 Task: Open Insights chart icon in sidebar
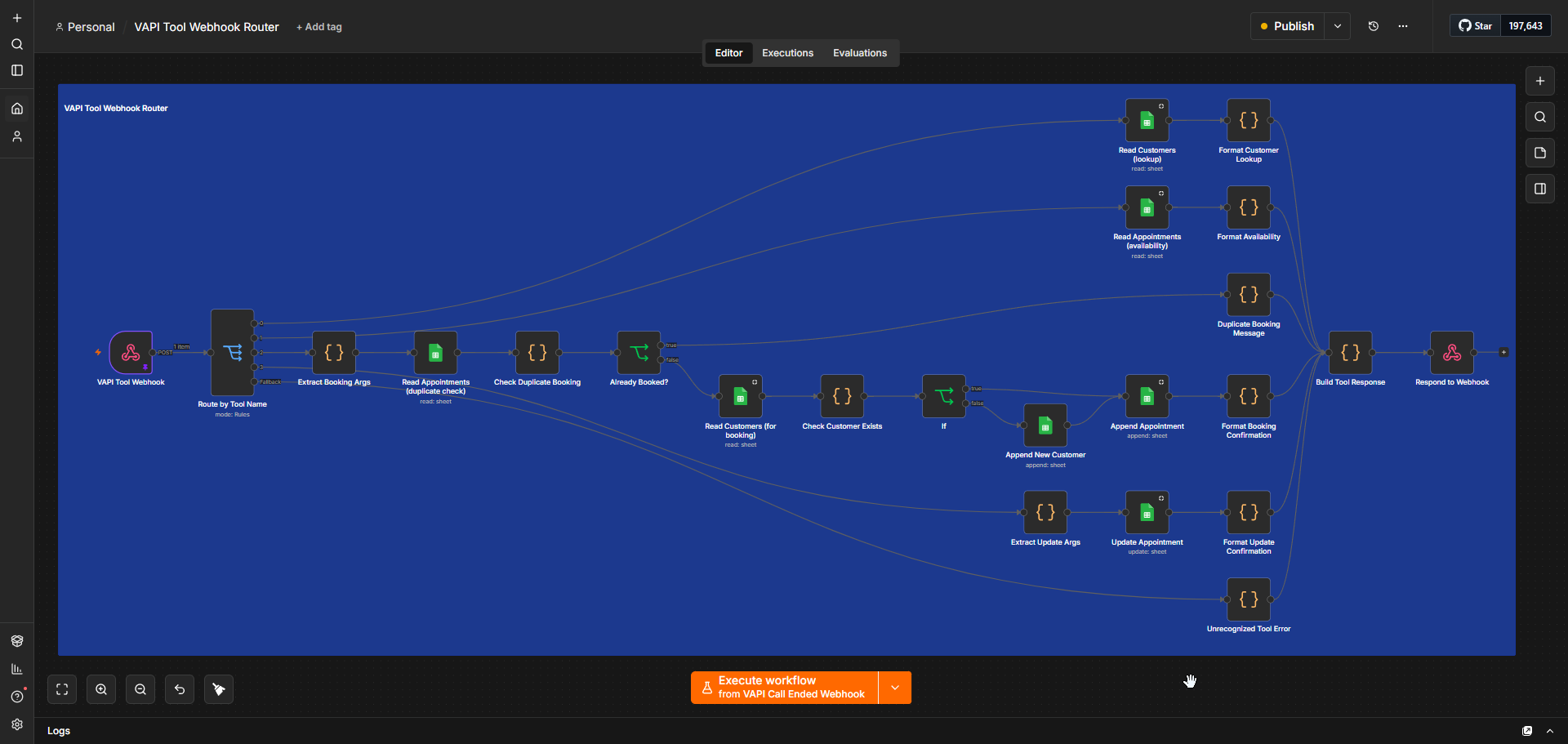pyautogui.click(x=17, y=669)
